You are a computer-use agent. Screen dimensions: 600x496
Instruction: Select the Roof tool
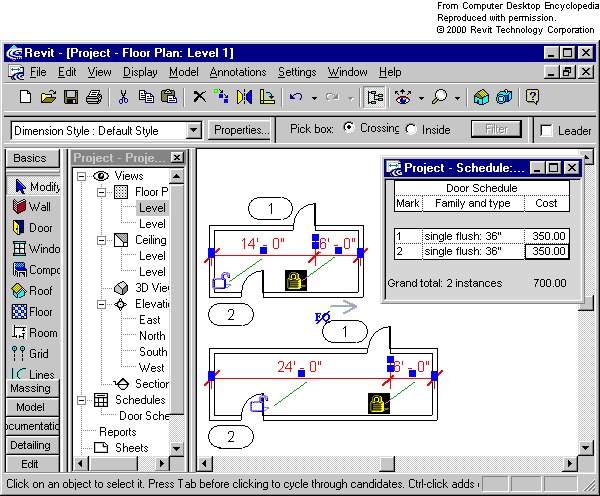(x=34, y=291)
